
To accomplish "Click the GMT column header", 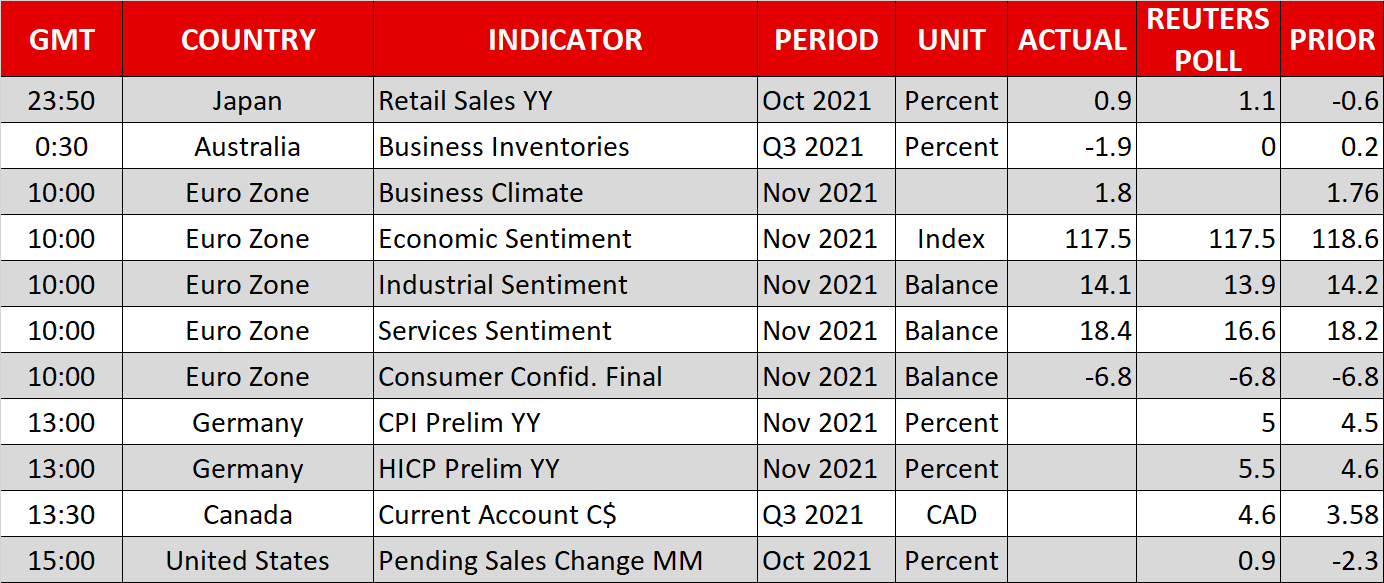I will tap(62, 40).
